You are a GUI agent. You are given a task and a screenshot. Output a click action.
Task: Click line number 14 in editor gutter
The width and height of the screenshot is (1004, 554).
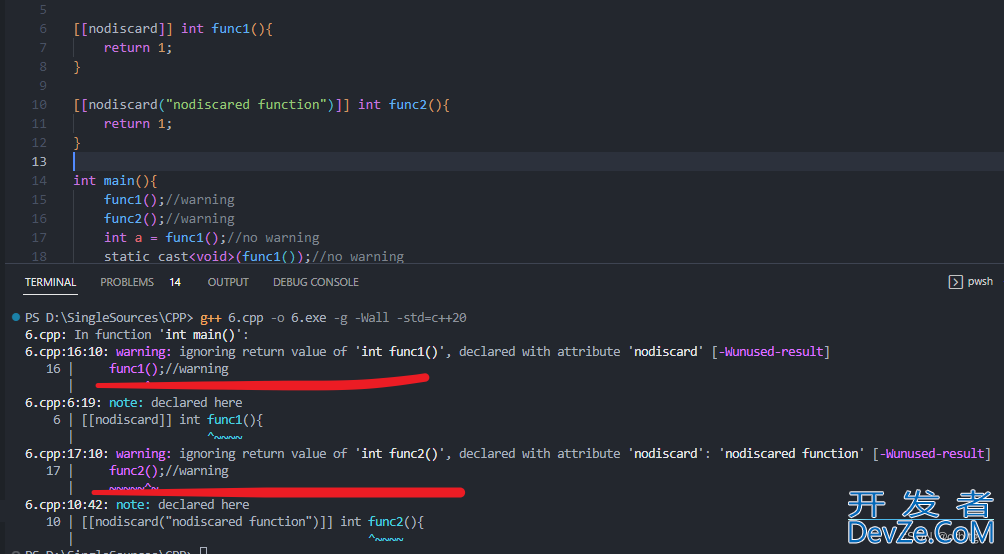point(39,181)
